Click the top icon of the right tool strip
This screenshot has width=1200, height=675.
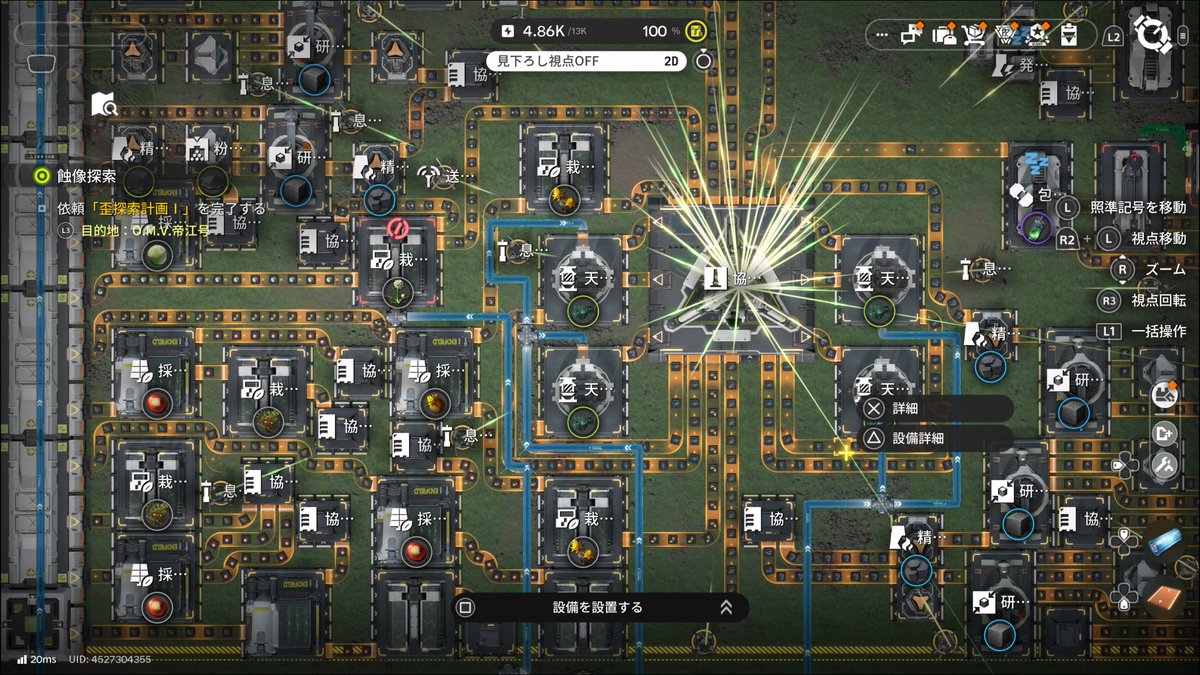point(1165,394)
